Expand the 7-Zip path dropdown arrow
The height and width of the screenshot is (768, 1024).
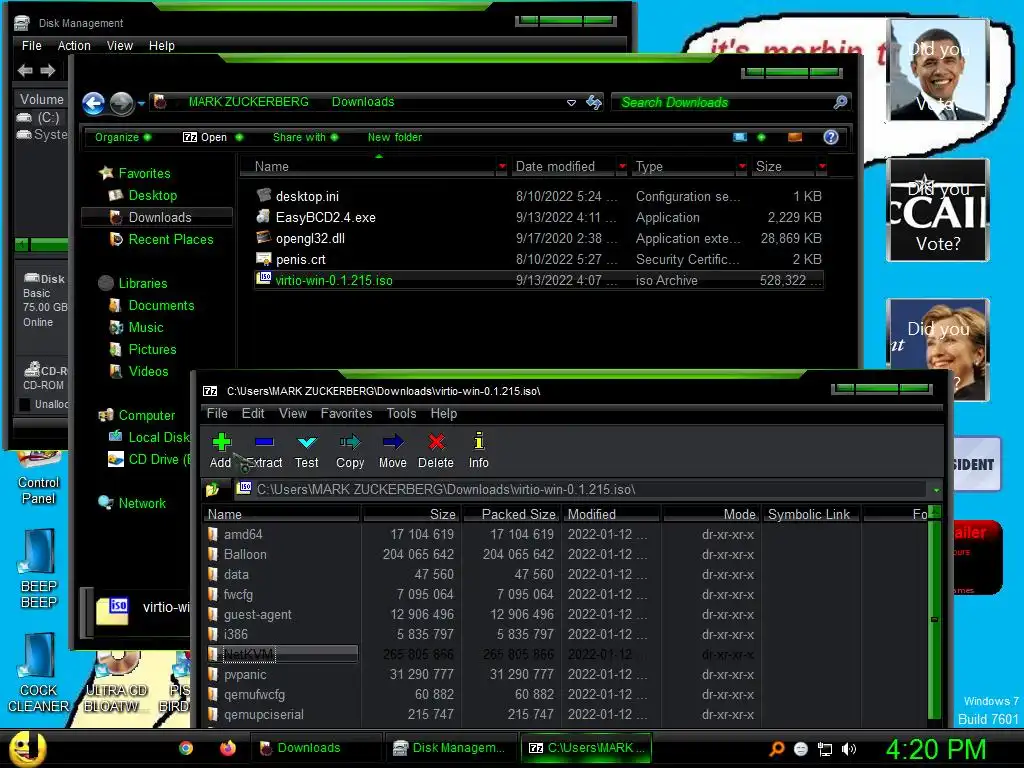[x=936, y=490]
